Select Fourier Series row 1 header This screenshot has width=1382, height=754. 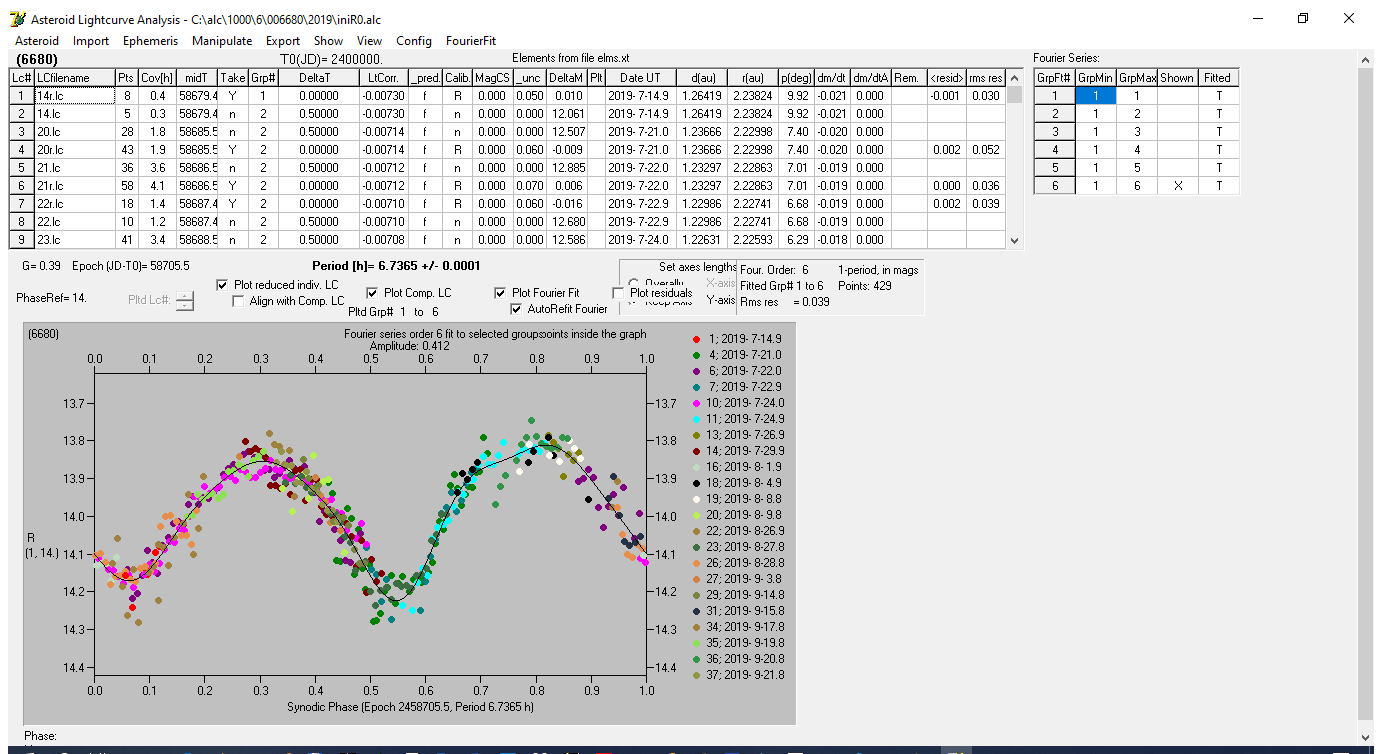tap(1054, 96)
